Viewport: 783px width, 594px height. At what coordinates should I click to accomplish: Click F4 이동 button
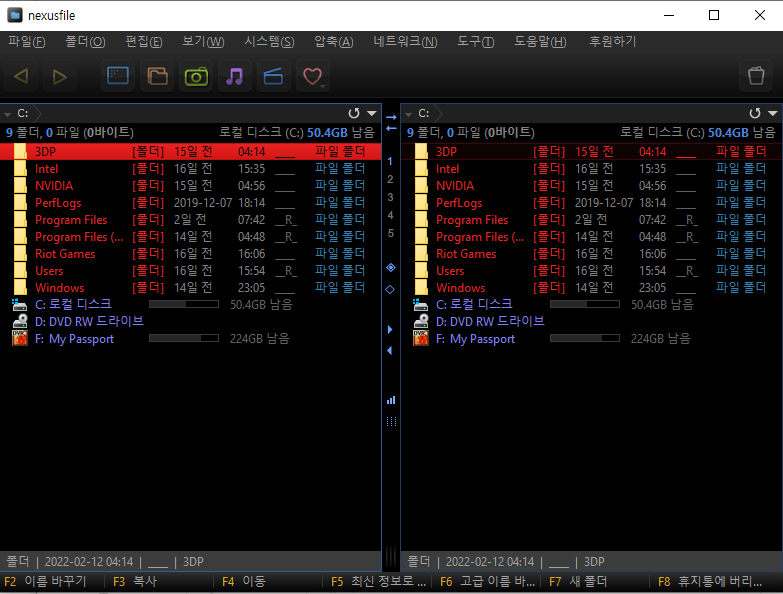[268, 582]
